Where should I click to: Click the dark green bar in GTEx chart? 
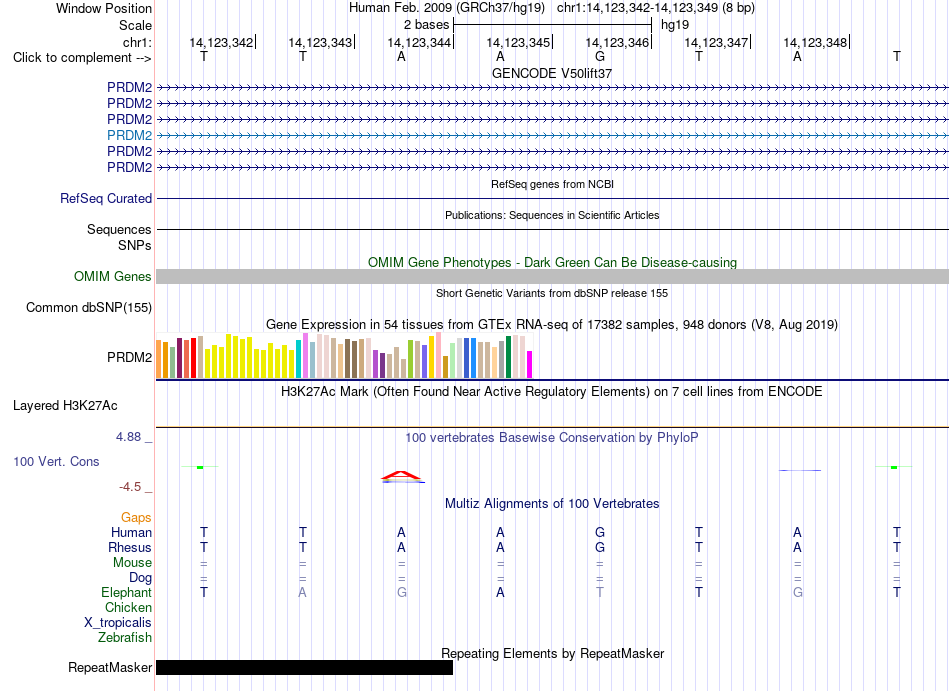click(x=508, y=357)
